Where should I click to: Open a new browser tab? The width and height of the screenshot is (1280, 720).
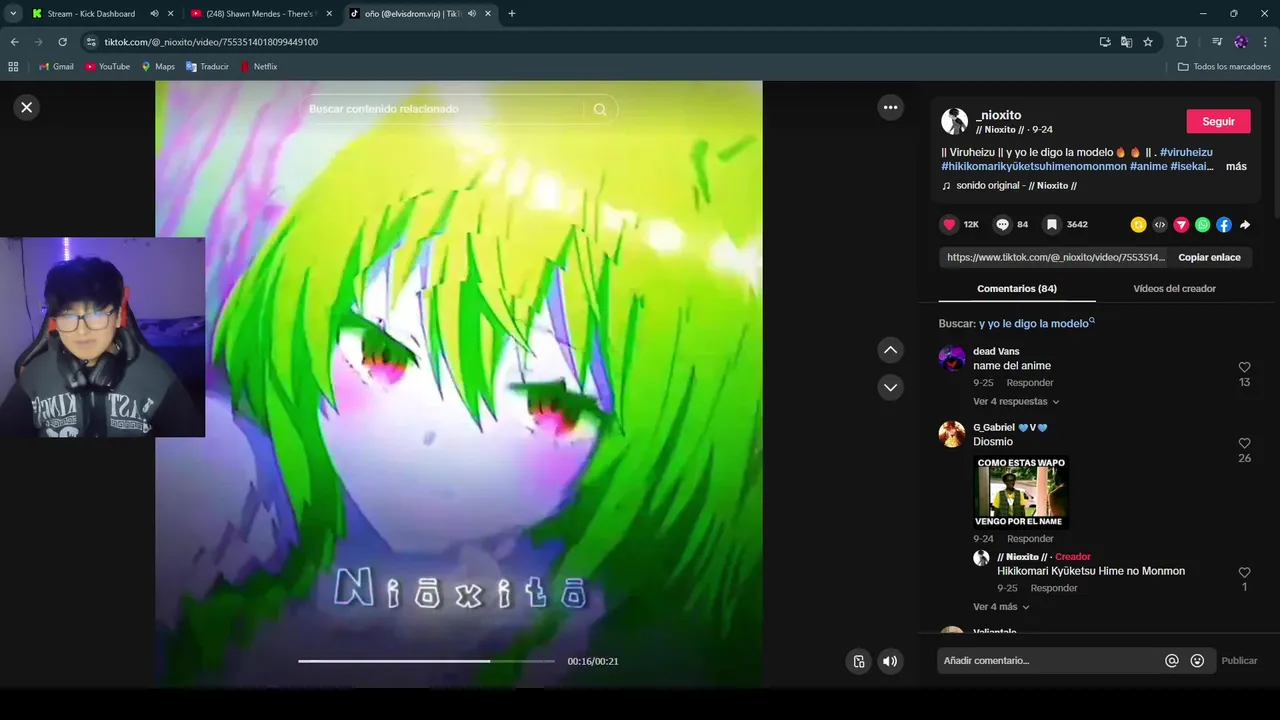(x=512, y=14)
